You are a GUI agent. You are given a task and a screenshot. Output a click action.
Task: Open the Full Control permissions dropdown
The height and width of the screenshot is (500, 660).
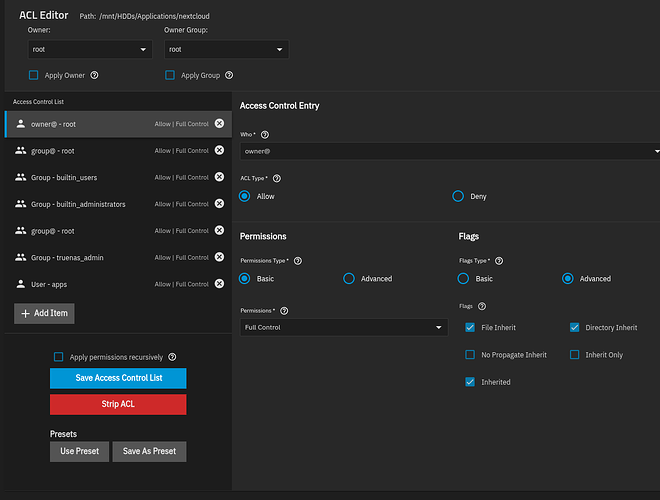(344, 327)
